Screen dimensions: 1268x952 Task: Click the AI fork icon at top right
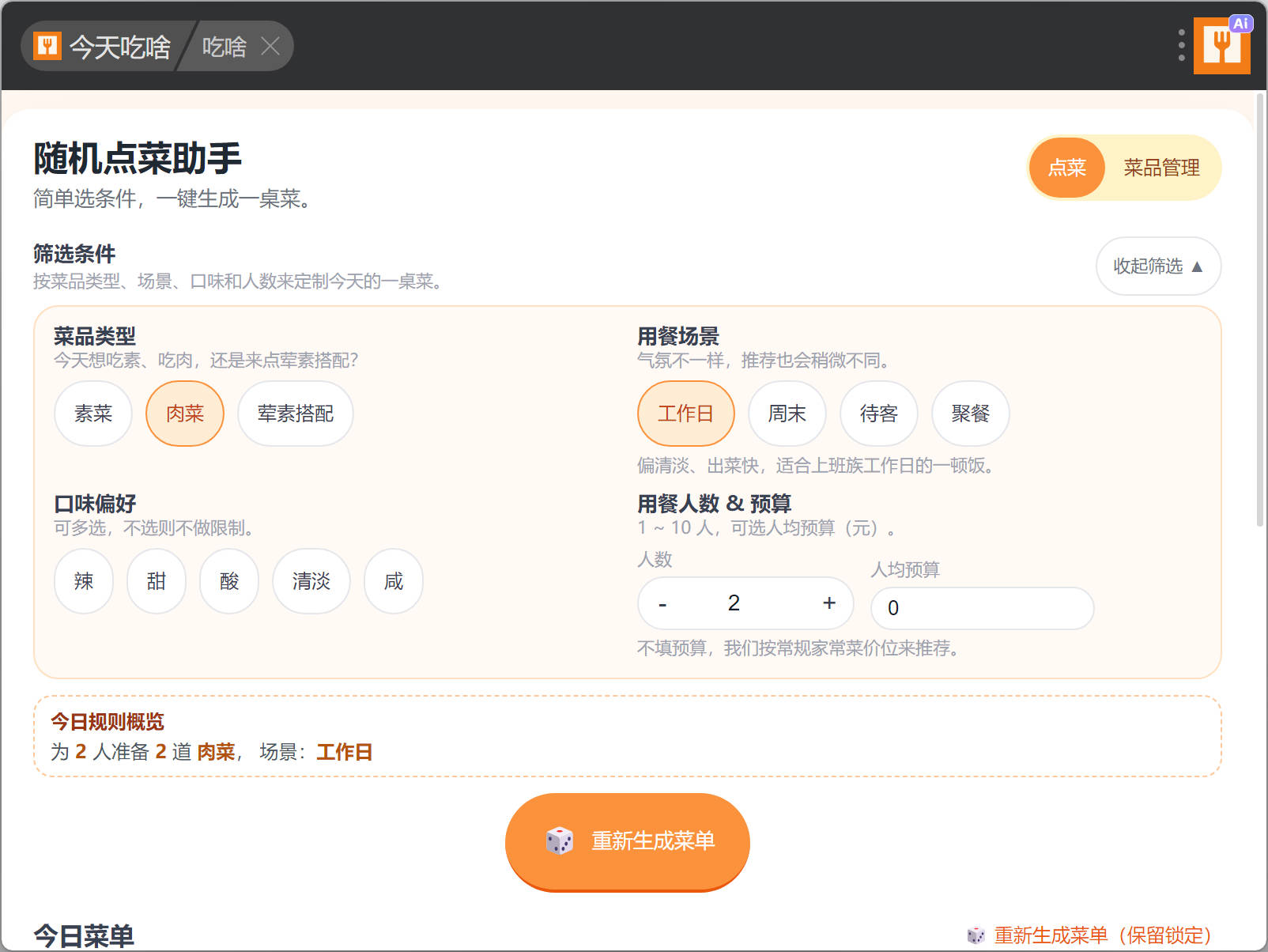1221,46
